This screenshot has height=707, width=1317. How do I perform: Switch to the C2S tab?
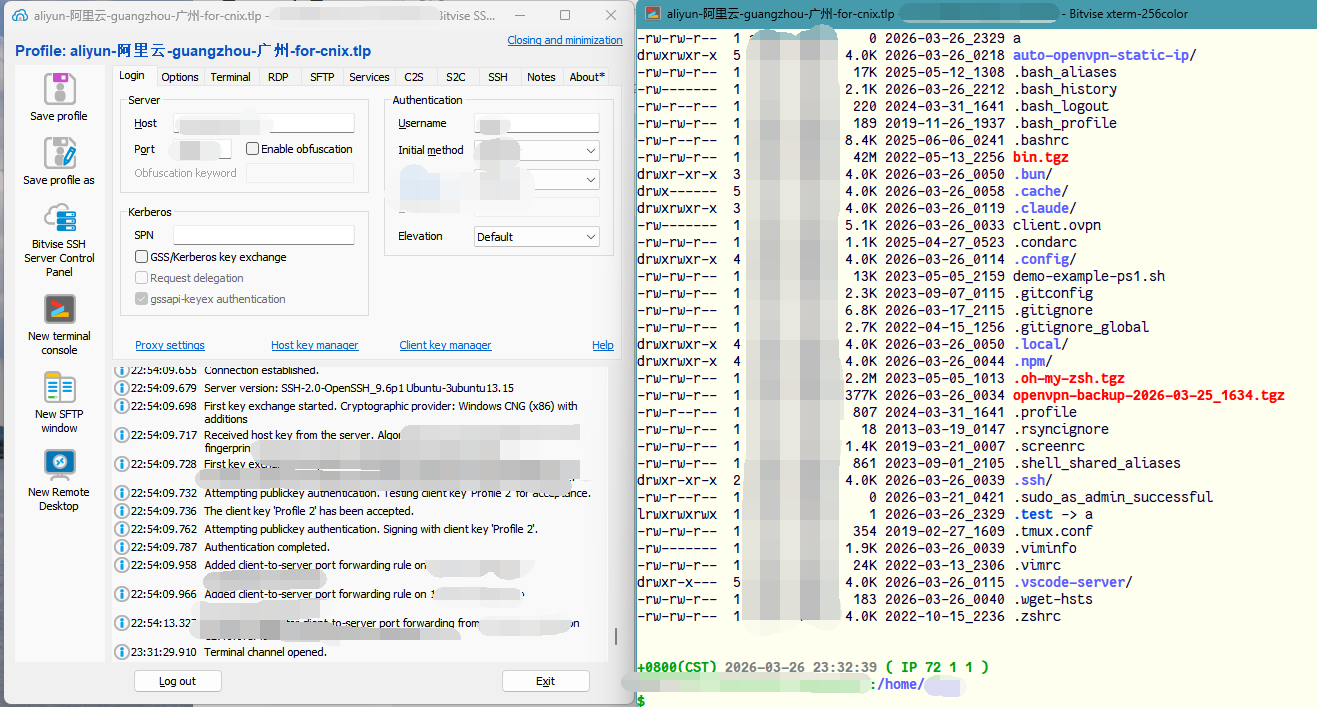414,77
